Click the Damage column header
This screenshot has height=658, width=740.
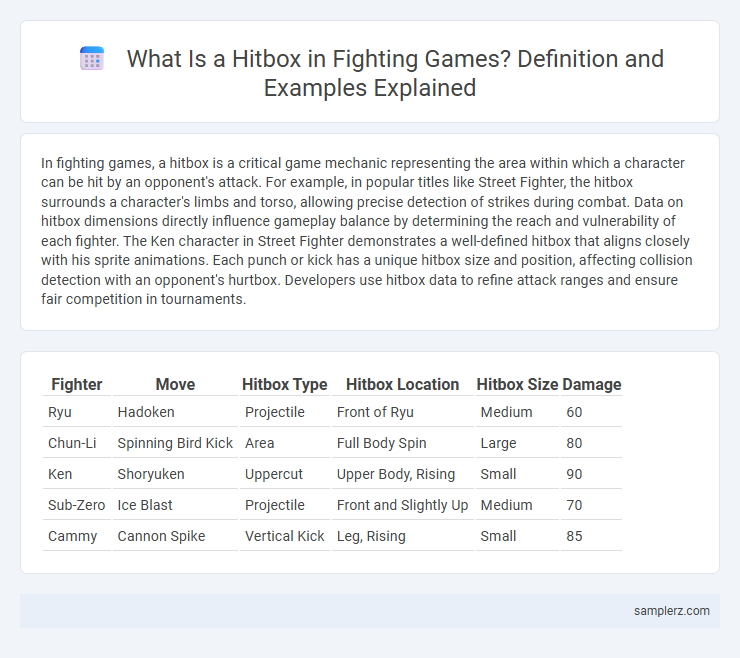click(x=592, y=384)
